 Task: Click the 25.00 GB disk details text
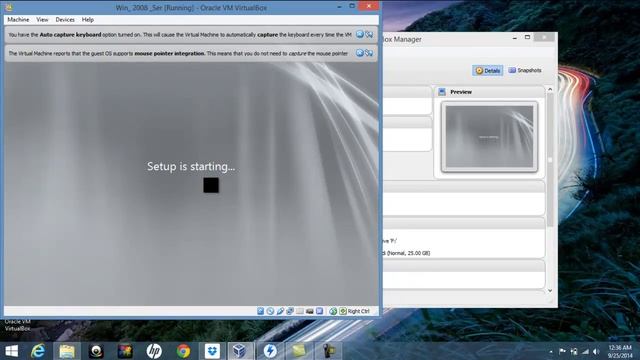click(407, 253)
